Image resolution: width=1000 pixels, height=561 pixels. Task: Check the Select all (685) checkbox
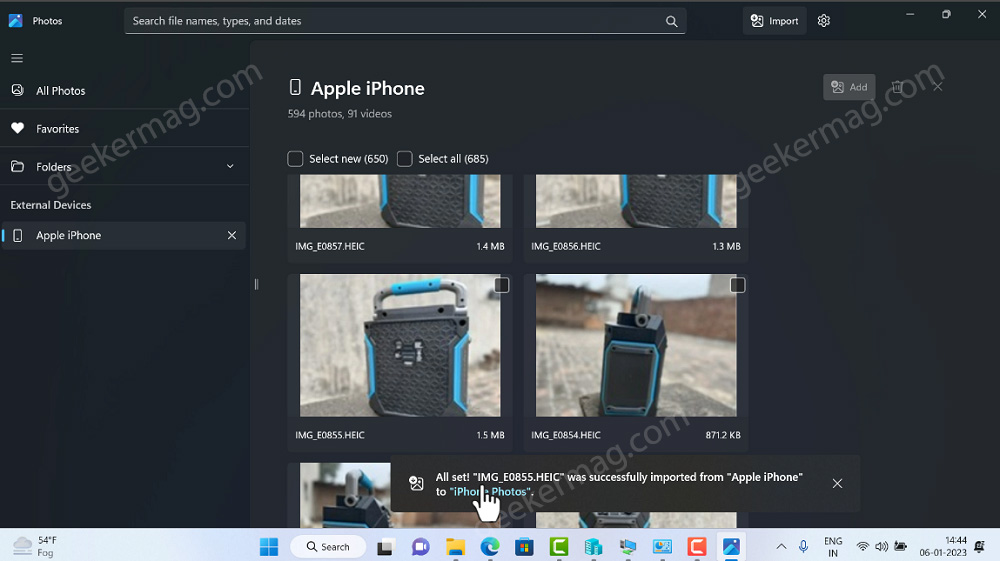tap(404, 159)
